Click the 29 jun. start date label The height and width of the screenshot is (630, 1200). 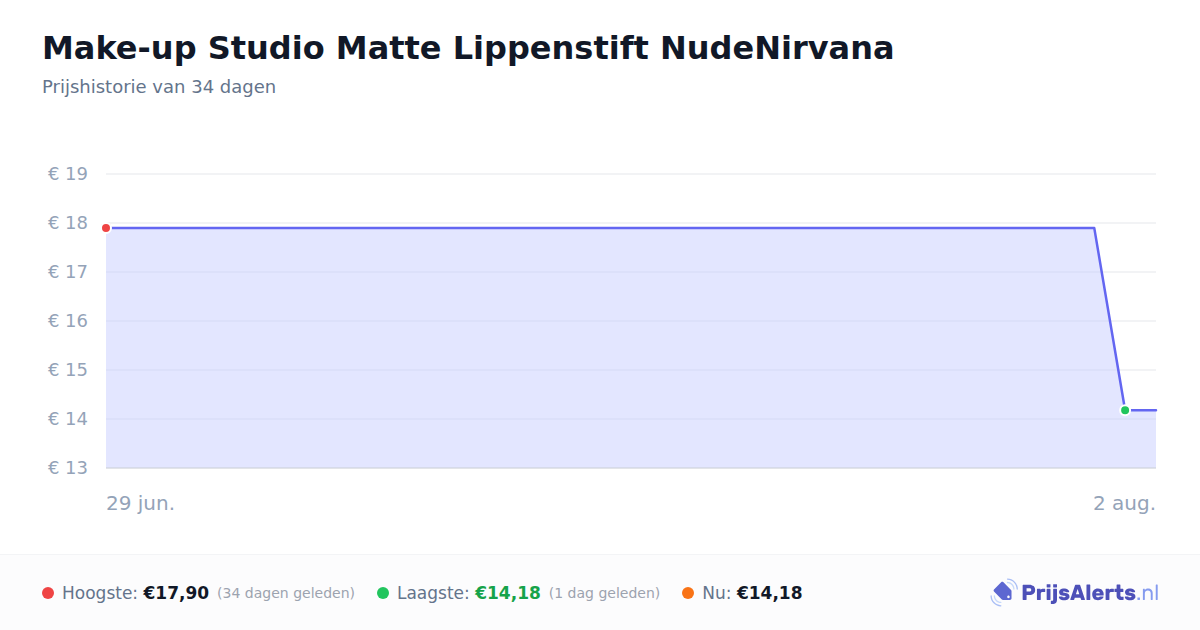141,503
